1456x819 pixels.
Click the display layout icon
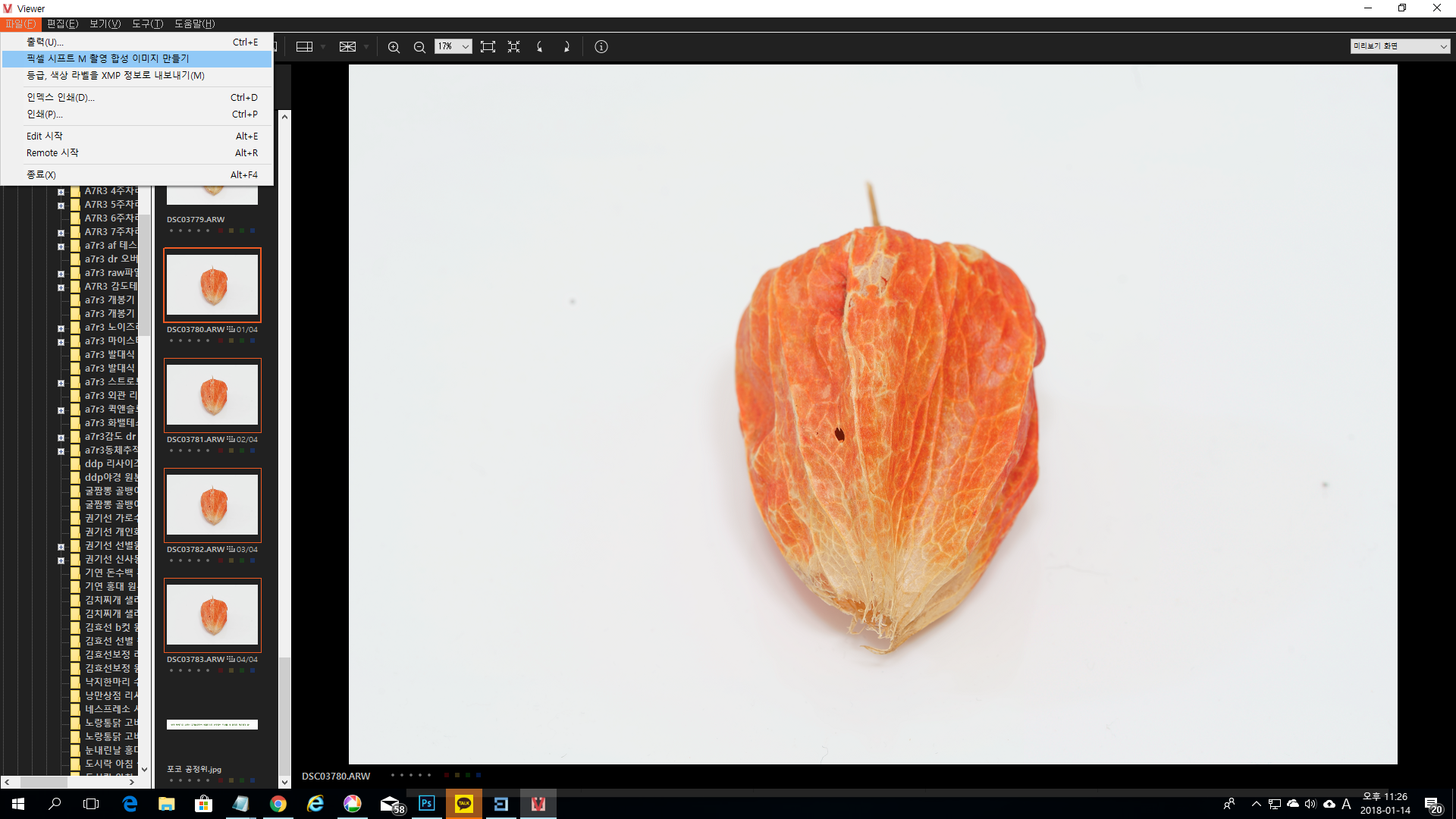[x=304, y=47]
